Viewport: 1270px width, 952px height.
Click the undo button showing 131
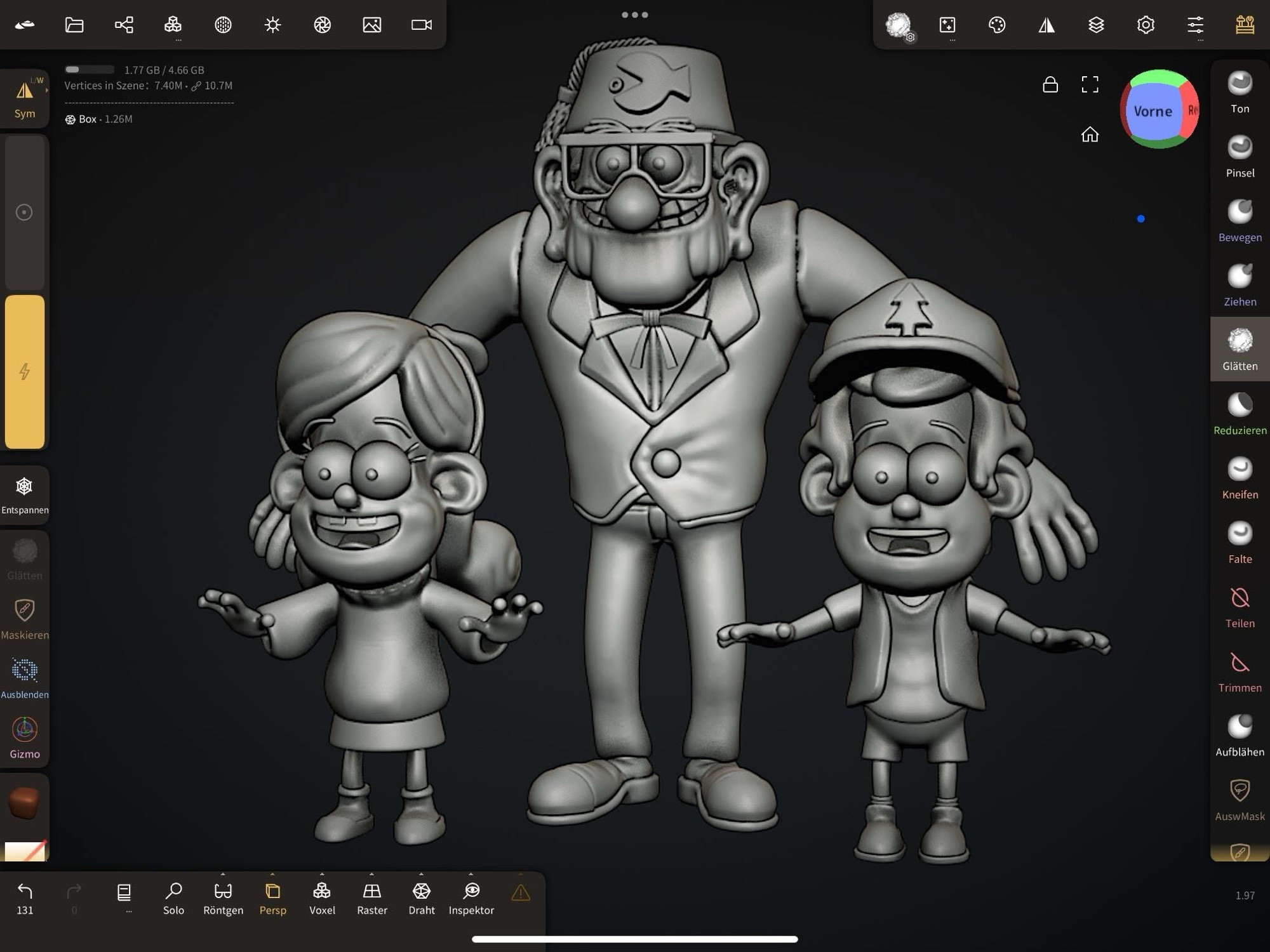pos(25,899)
